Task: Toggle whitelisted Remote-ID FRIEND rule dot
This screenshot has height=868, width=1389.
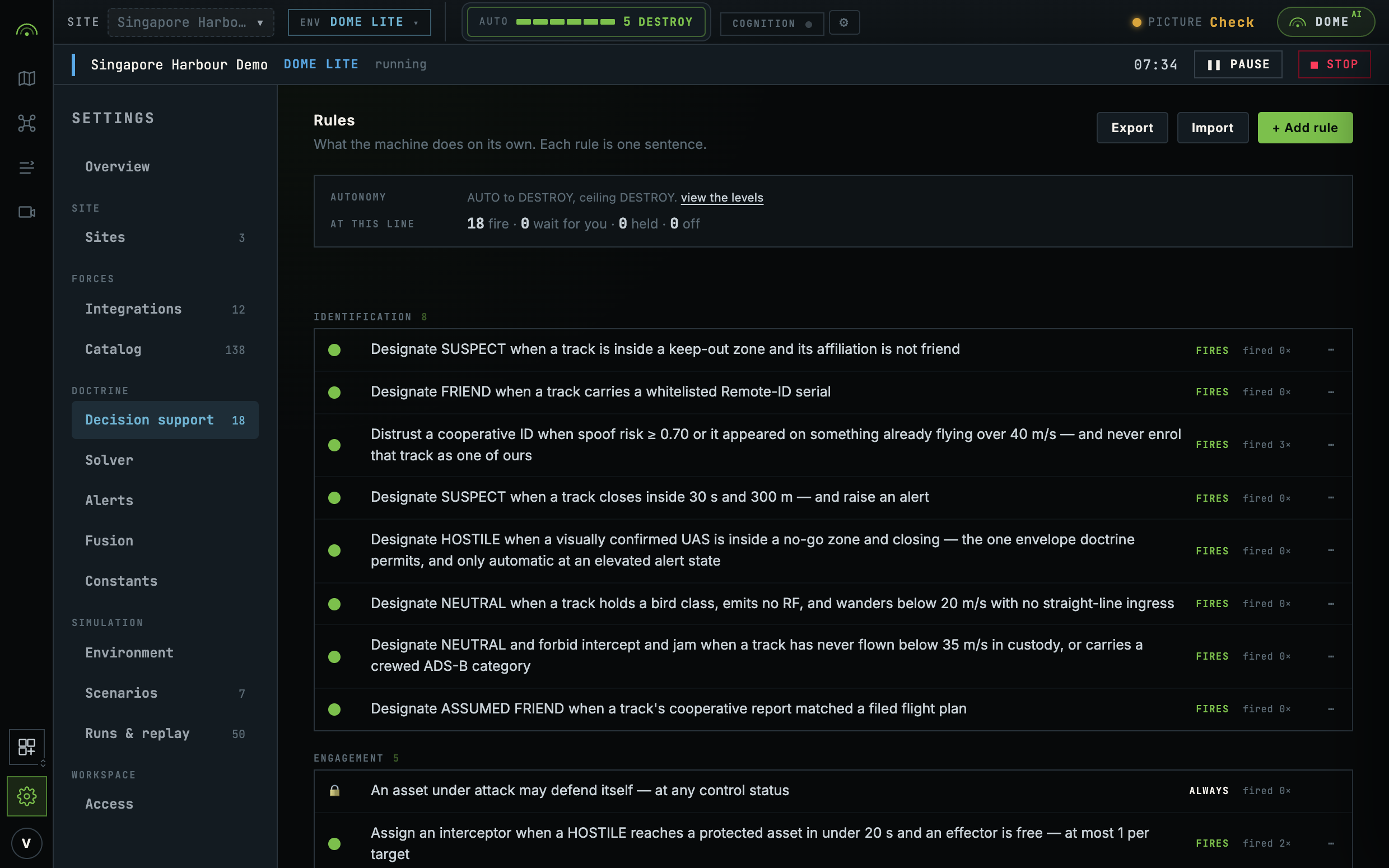Action: coord(334,392)
